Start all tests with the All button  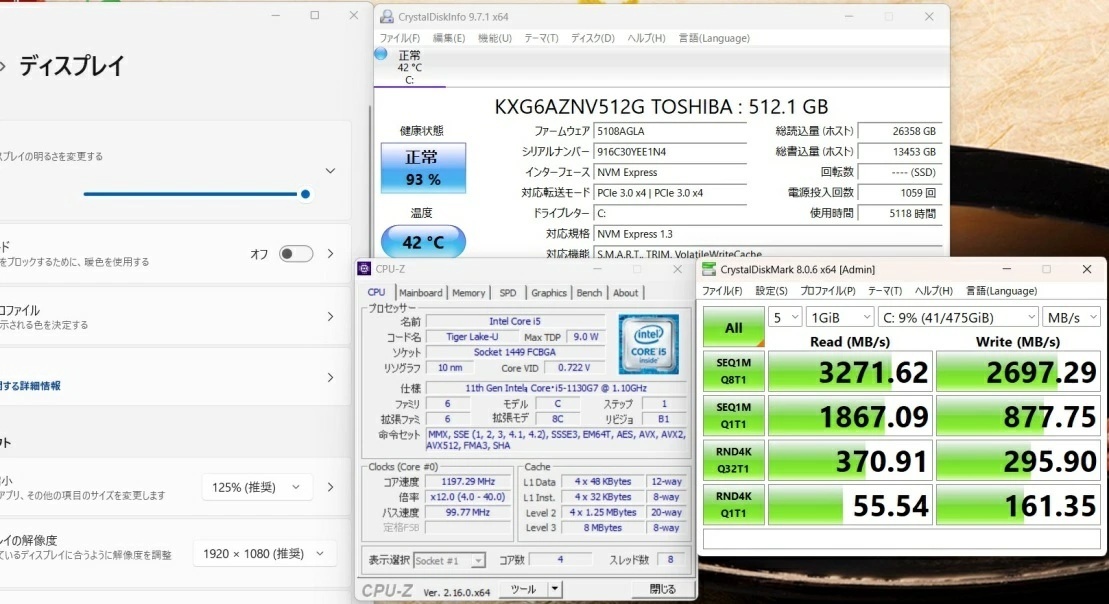tap(733, 327)
